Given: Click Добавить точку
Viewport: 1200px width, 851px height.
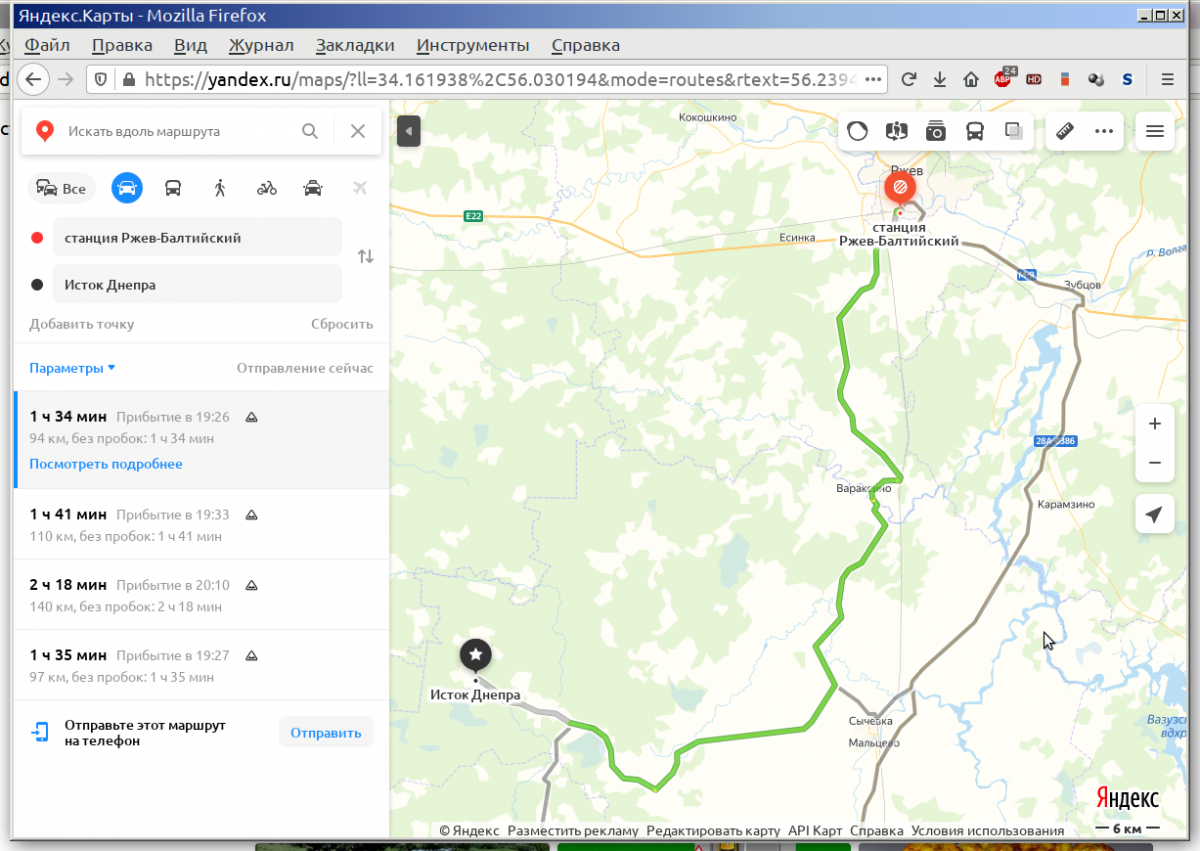Looking at the screenshot, I should click(82, 324).
